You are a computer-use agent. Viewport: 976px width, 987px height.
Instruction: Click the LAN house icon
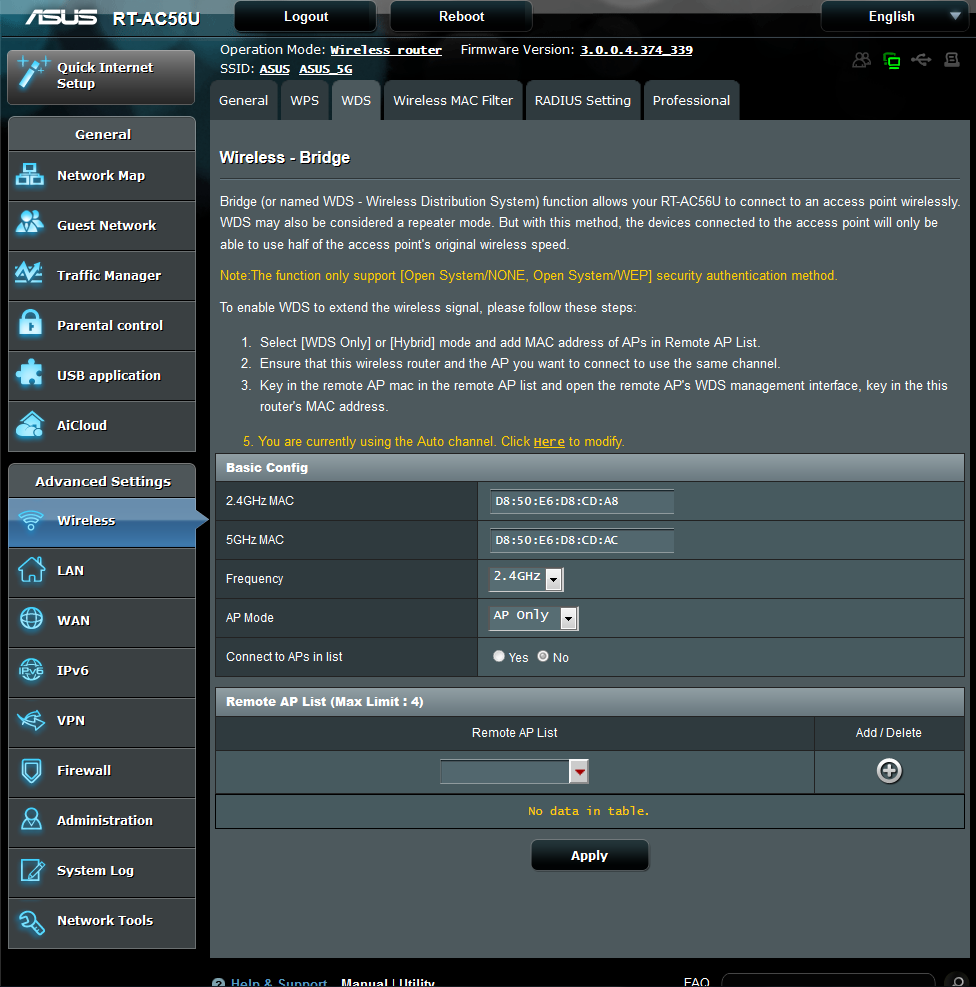pyautogui.click(x=31, y=569)
